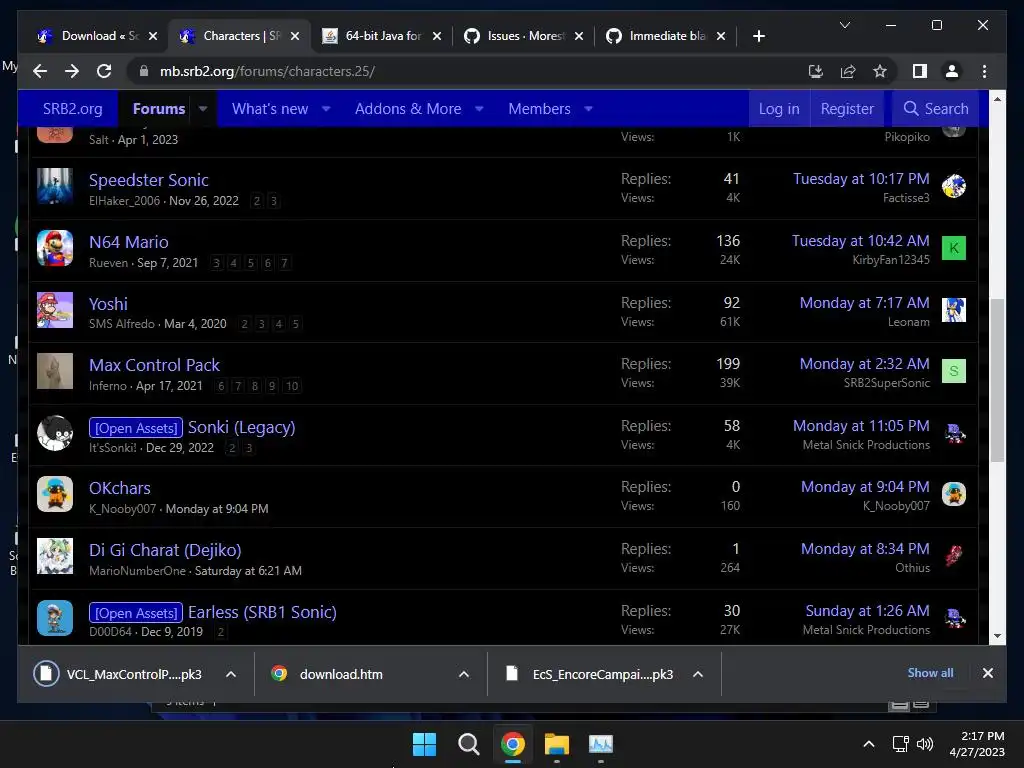Open the Speedster Sonic thread
This screenshot has height=768, width=1024.
click(x=149, y=180)
